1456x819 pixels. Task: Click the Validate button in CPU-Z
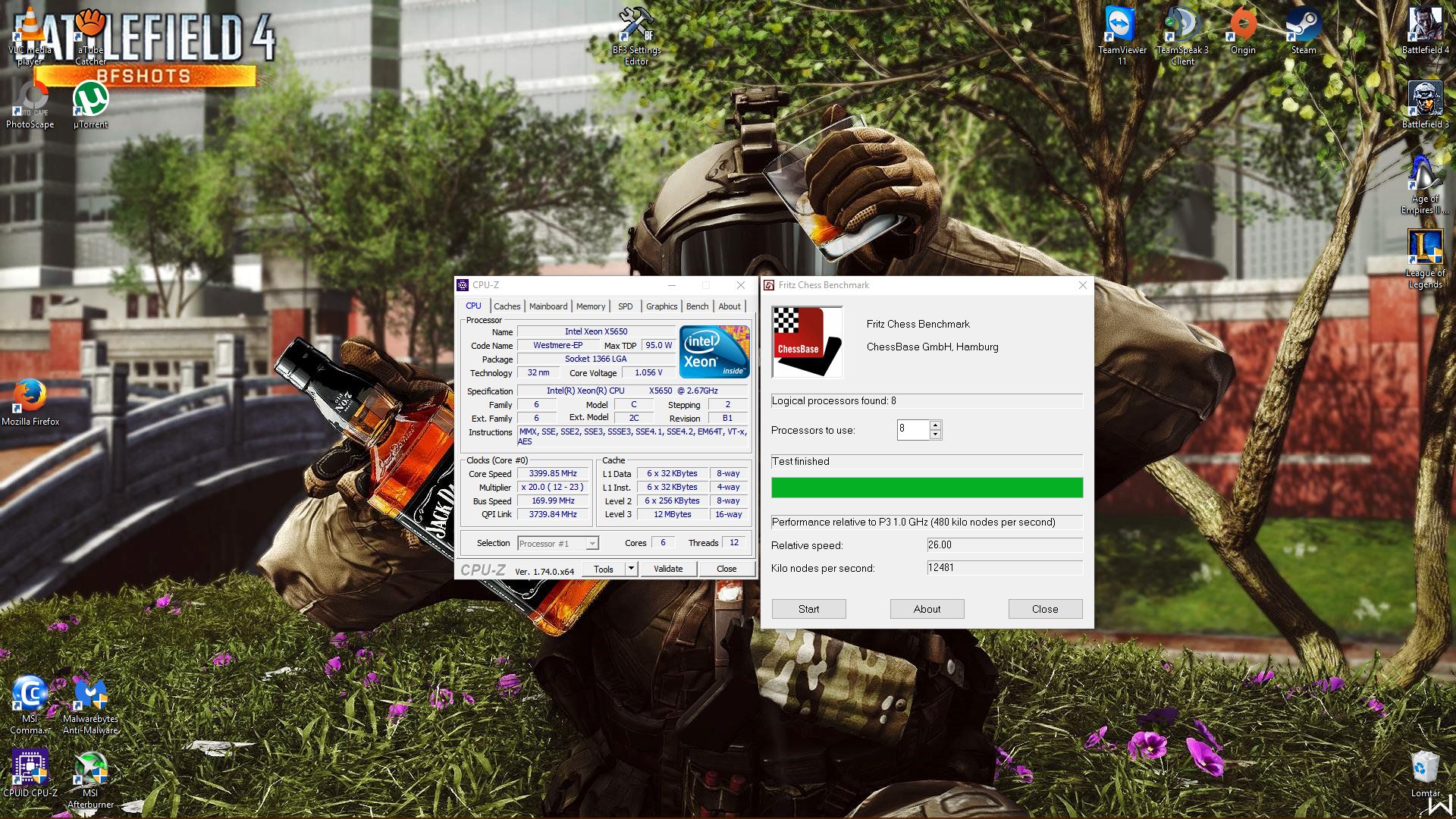click(x=668, y=569)
